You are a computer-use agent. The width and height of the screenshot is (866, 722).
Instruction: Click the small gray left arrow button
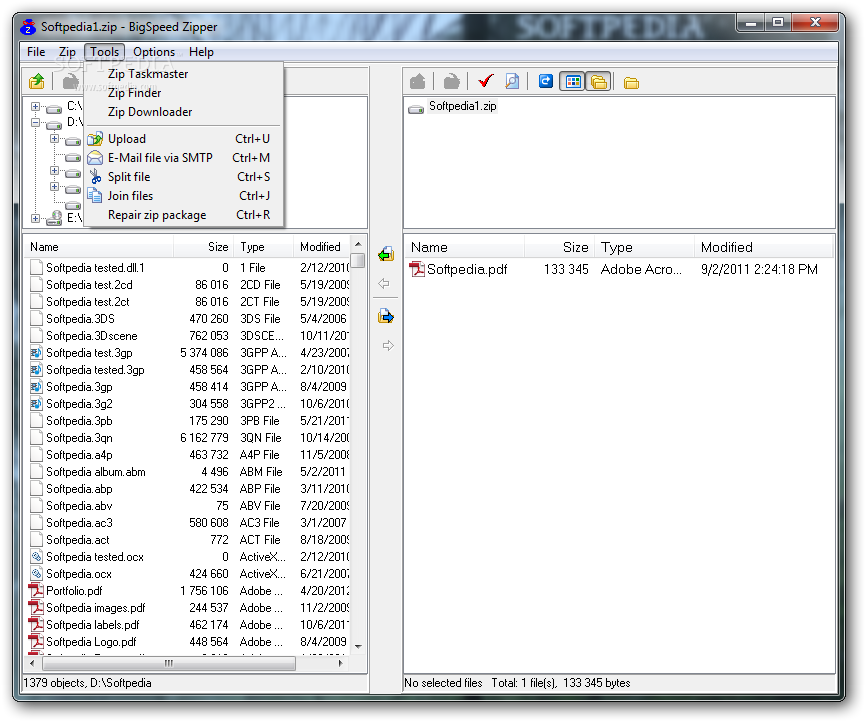pos(384,283)
